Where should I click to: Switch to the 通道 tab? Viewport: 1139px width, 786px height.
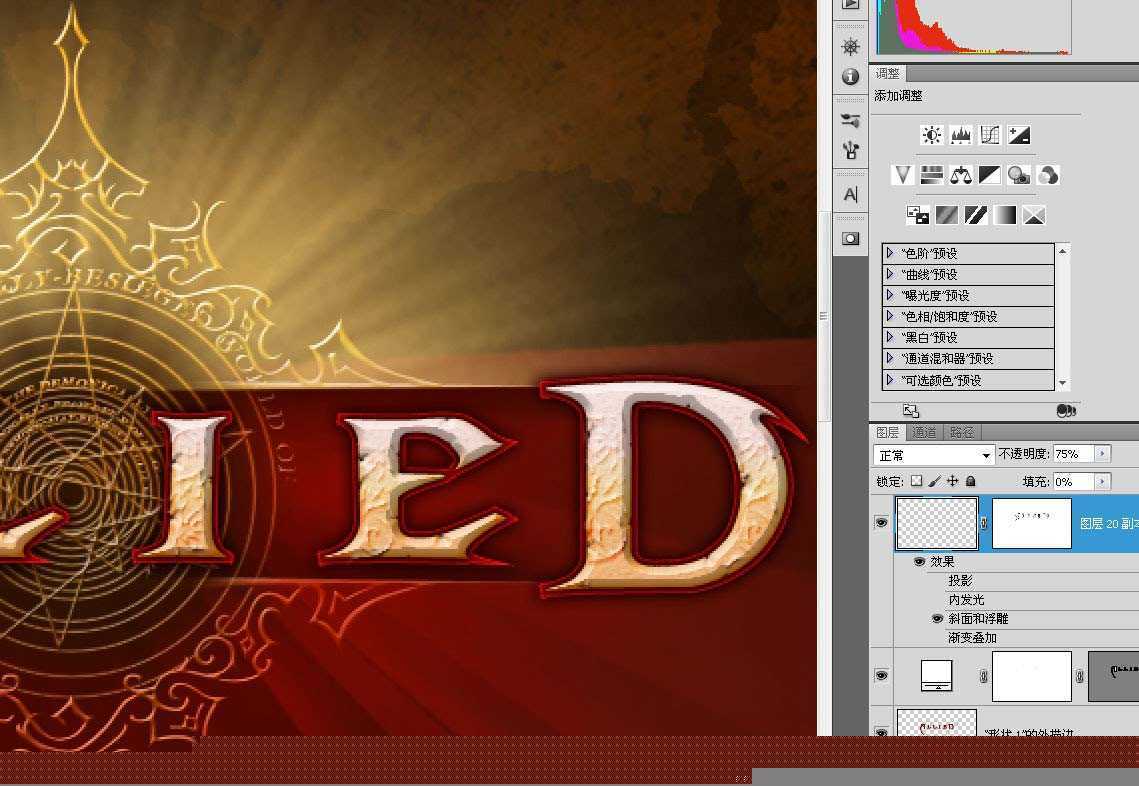click(924, 432)
